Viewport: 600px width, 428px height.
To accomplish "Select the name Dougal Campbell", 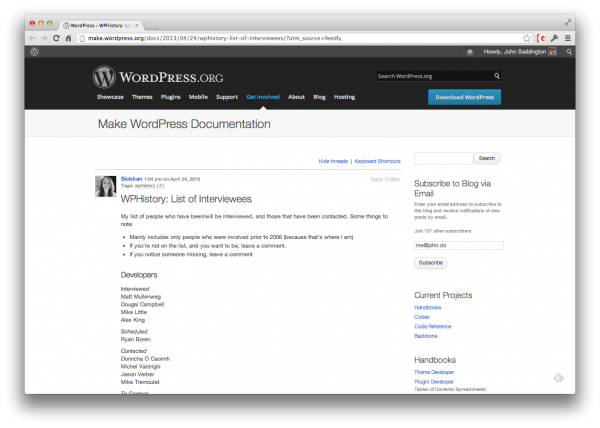I will coord(142,305).
